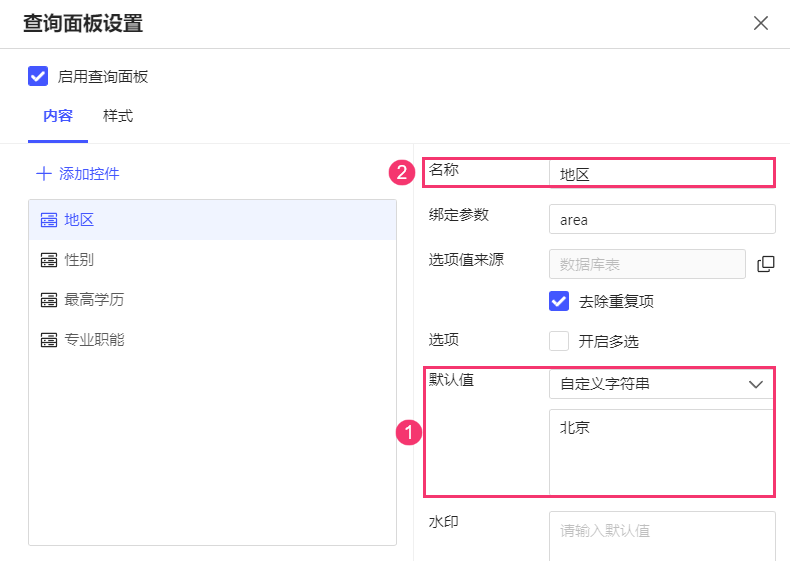
Task: Click the 默认值 dropdown chevron arrow
Action: [755, 384]
